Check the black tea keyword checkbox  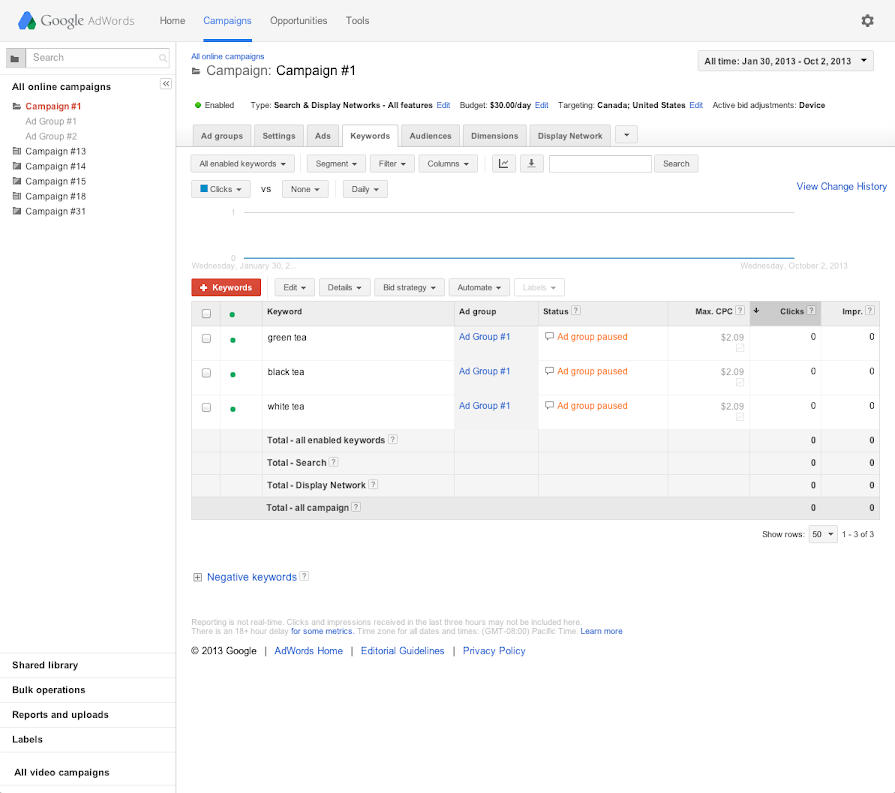pyautogui.click(x=206, y=373)
